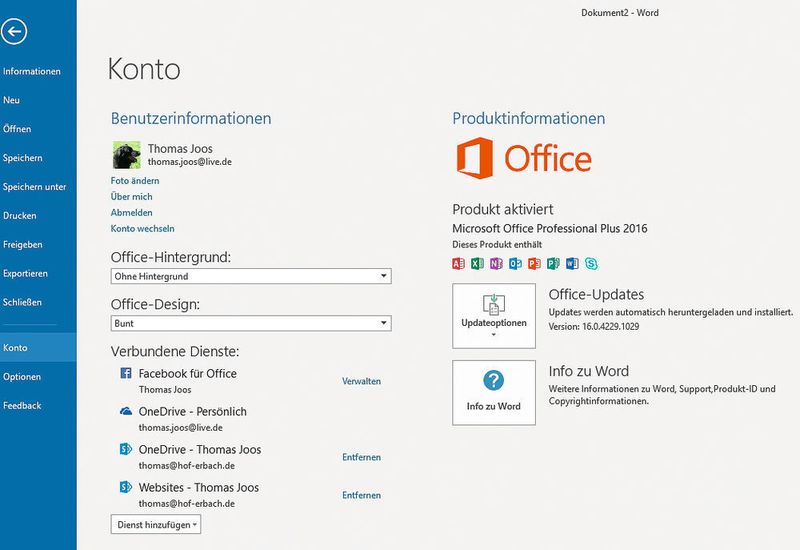Click the Dokument2 - Word title
The image size is (800, 550).
coord(619,13)
